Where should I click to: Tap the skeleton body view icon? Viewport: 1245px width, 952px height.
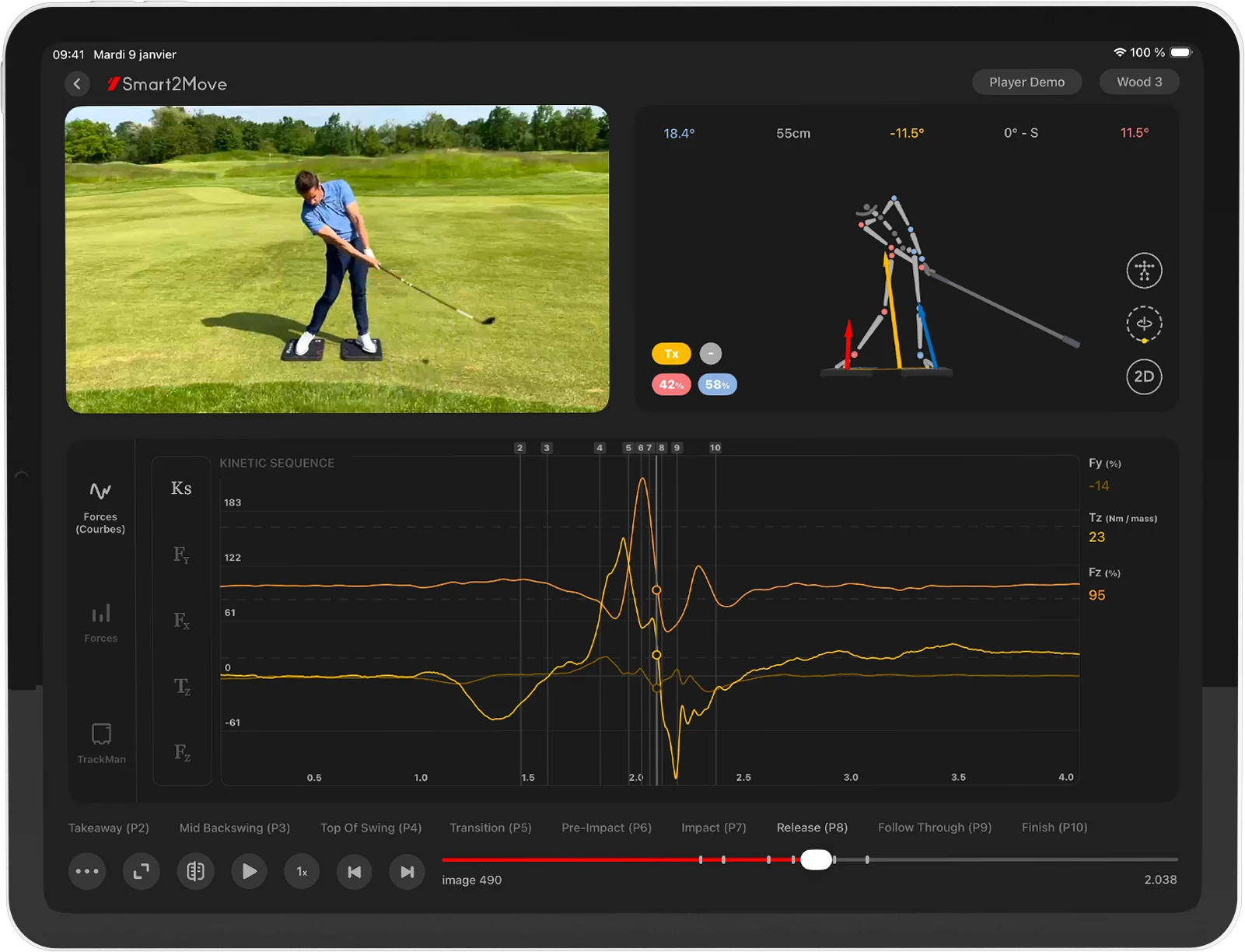pos(1144,271)
